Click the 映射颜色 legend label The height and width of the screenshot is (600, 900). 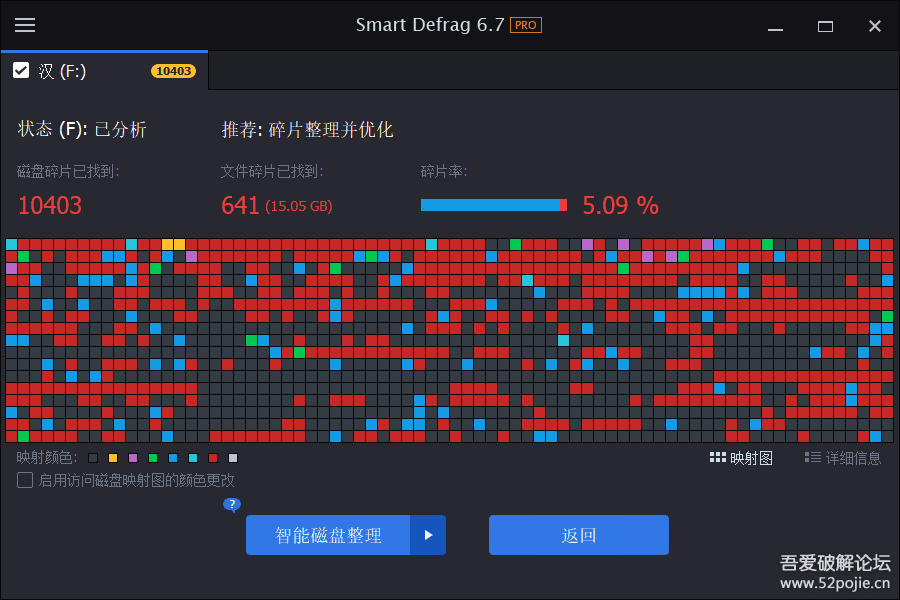pos(46,458)
